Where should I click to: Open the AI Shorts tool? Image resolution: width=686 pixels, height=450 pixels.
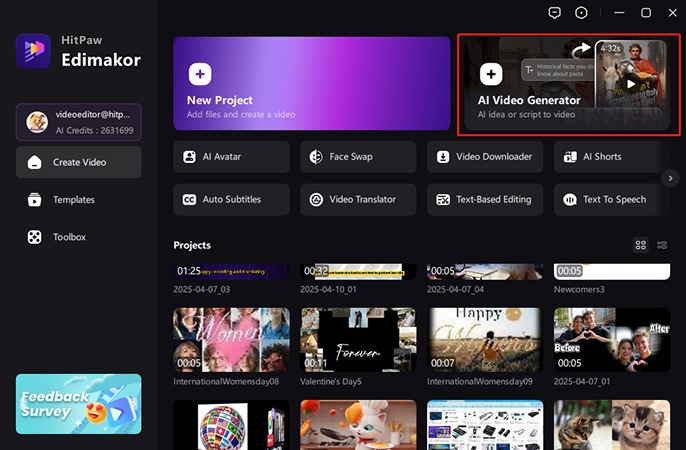coord(612,157)
